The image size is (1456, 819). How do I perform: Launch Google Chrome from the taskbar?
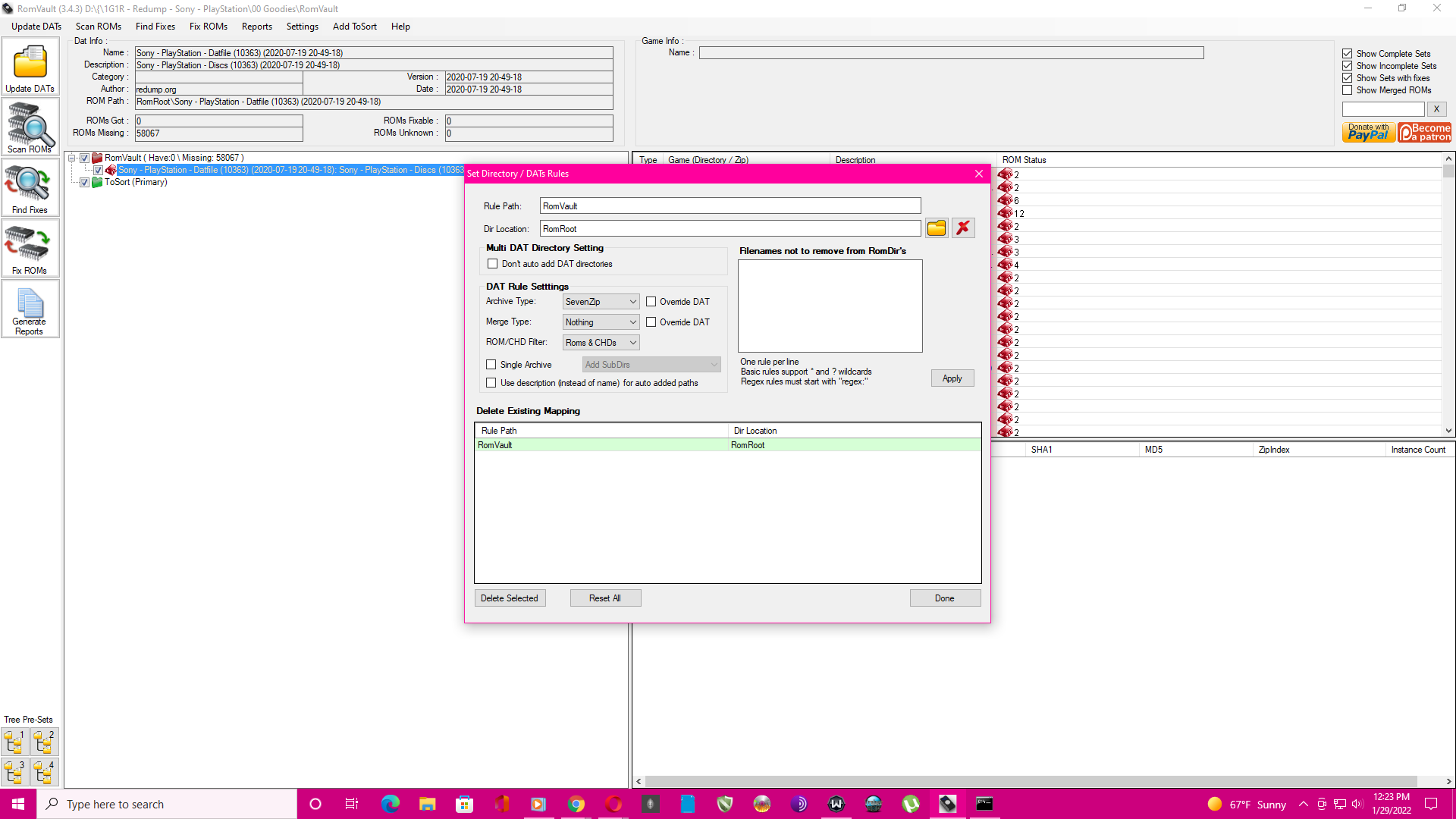tap(576, 804)
